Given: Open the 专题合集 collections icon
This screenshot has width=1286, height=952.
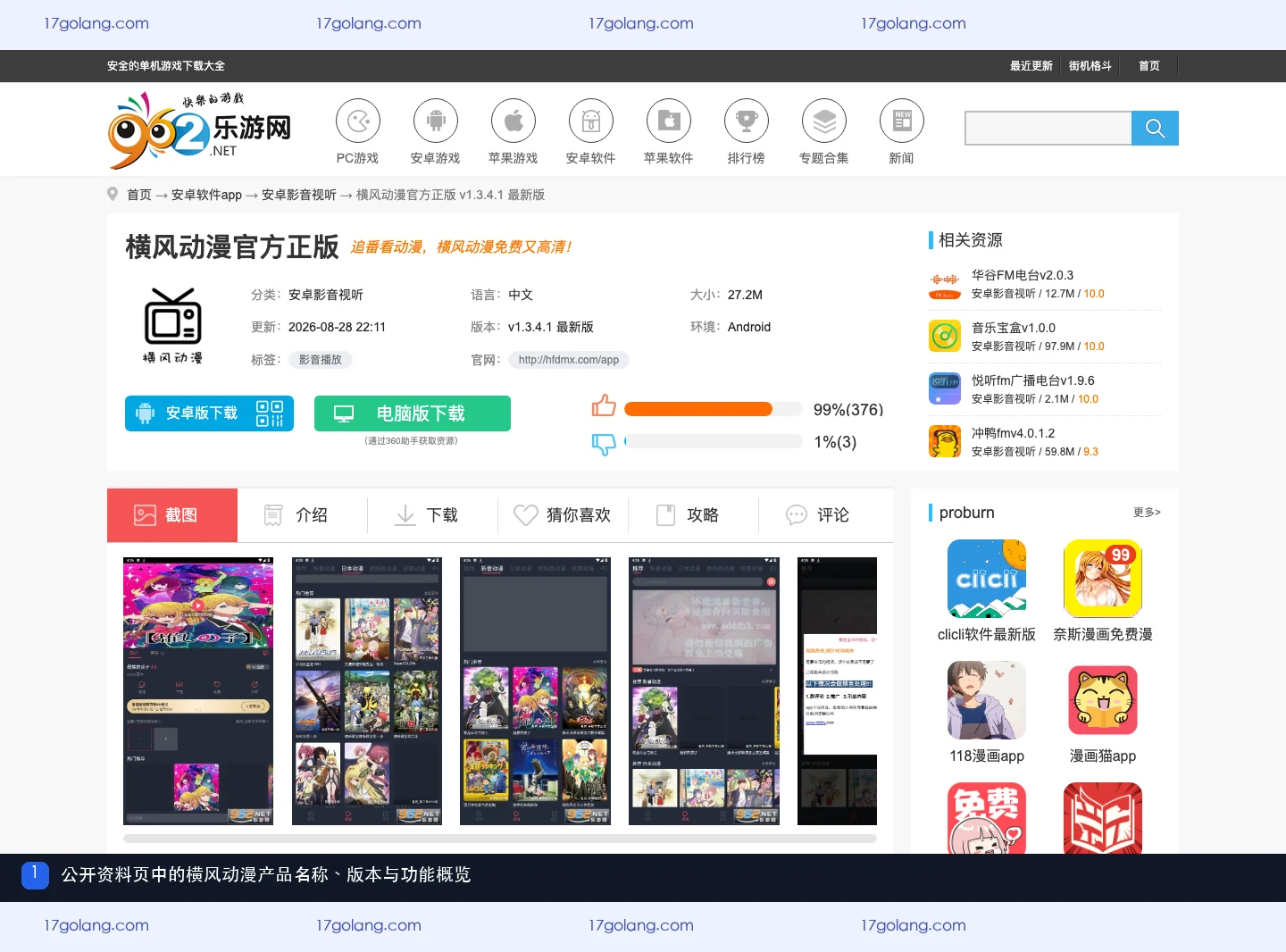Looking at the screenshot, I should pos(824,121).
